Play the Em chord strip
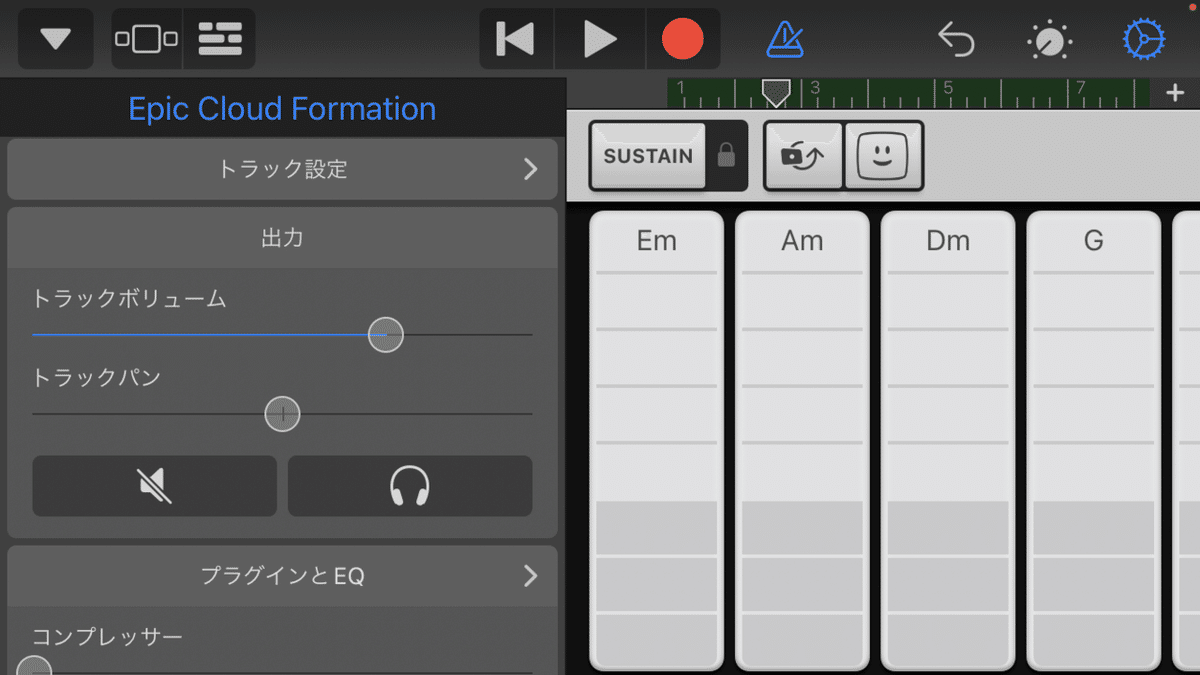Viewport: 1200px width, 675px height. 657,440
